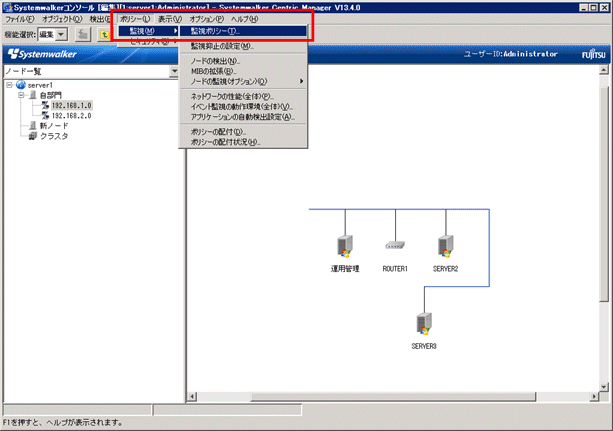Viewport: 613px width, 431px height.
Task: Collapse the server1 tree node
Action: pos(9,85)
